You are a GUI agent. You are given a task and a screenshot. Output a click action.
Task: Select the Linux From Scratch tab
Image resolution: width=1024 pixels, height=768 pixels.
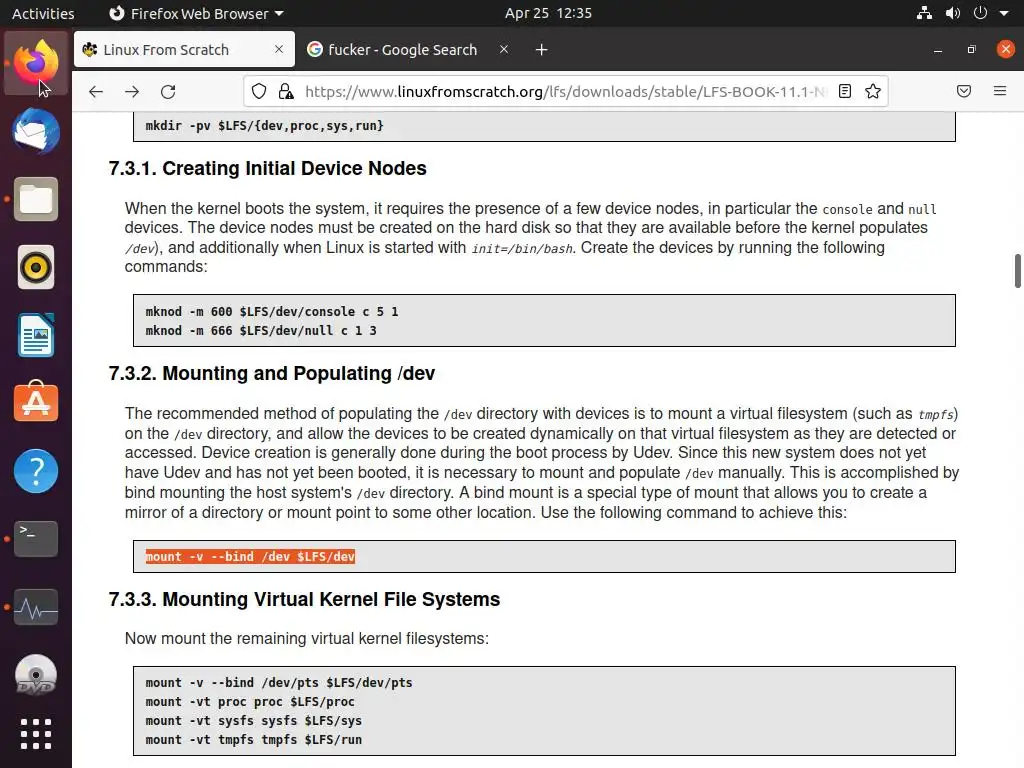(167, 50)
